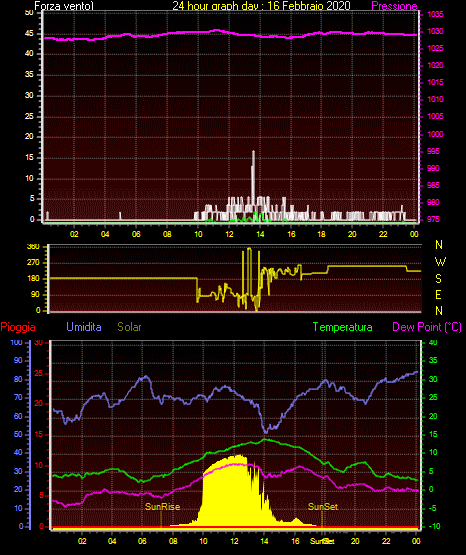Click the 1030 pressure axis value
Screen dimensions: 466x555
pos(435,32)
